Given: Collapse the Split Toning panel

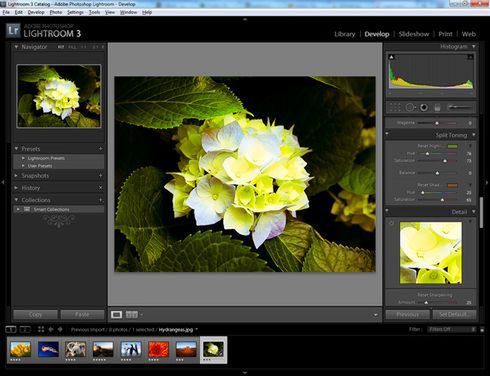Looking at the screenshot, I should [x=474, y=135].
